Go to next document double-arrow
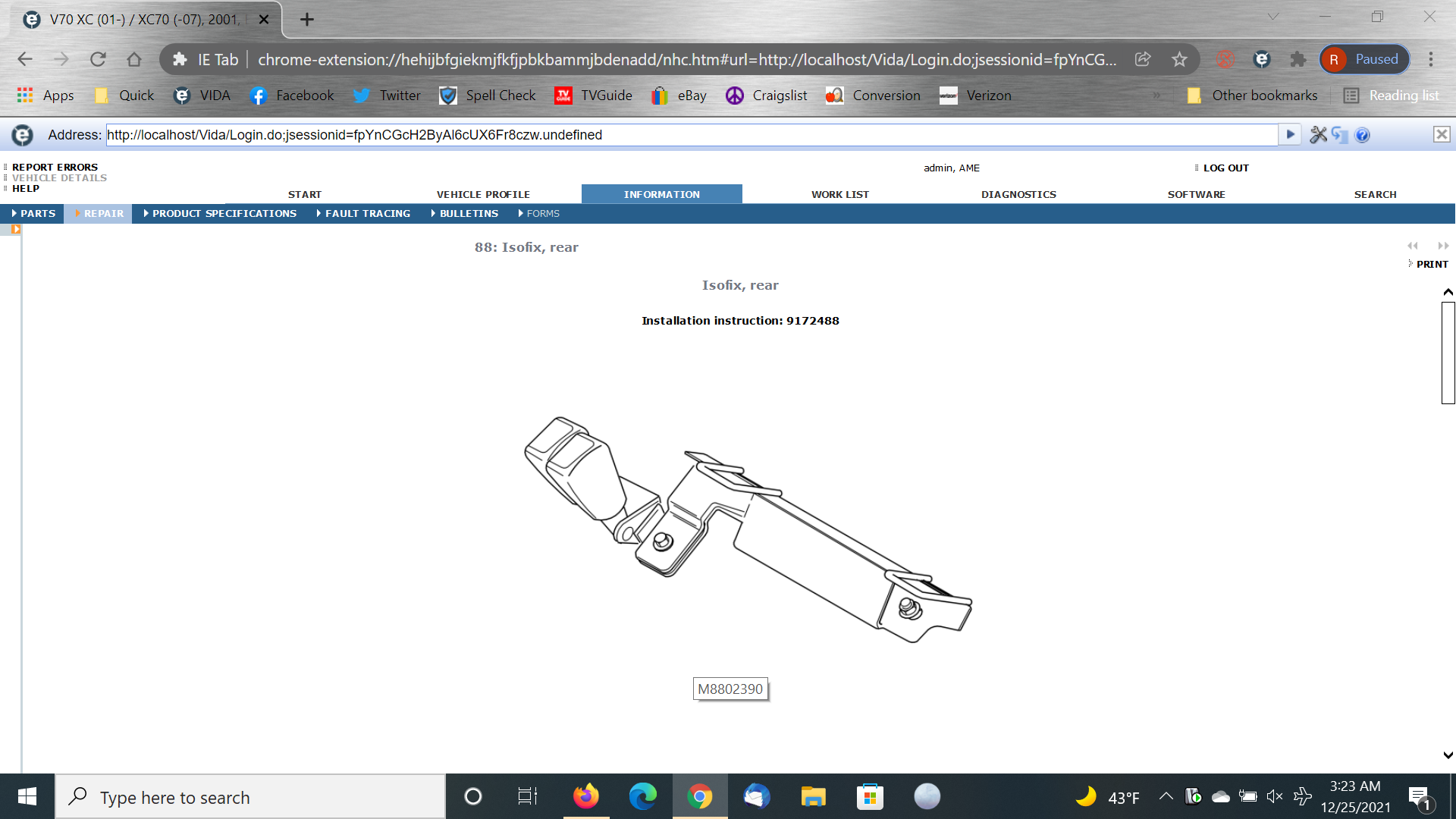Image resolution: width=1456 pixels, height=819 pixels. [x=1443, y=246]
